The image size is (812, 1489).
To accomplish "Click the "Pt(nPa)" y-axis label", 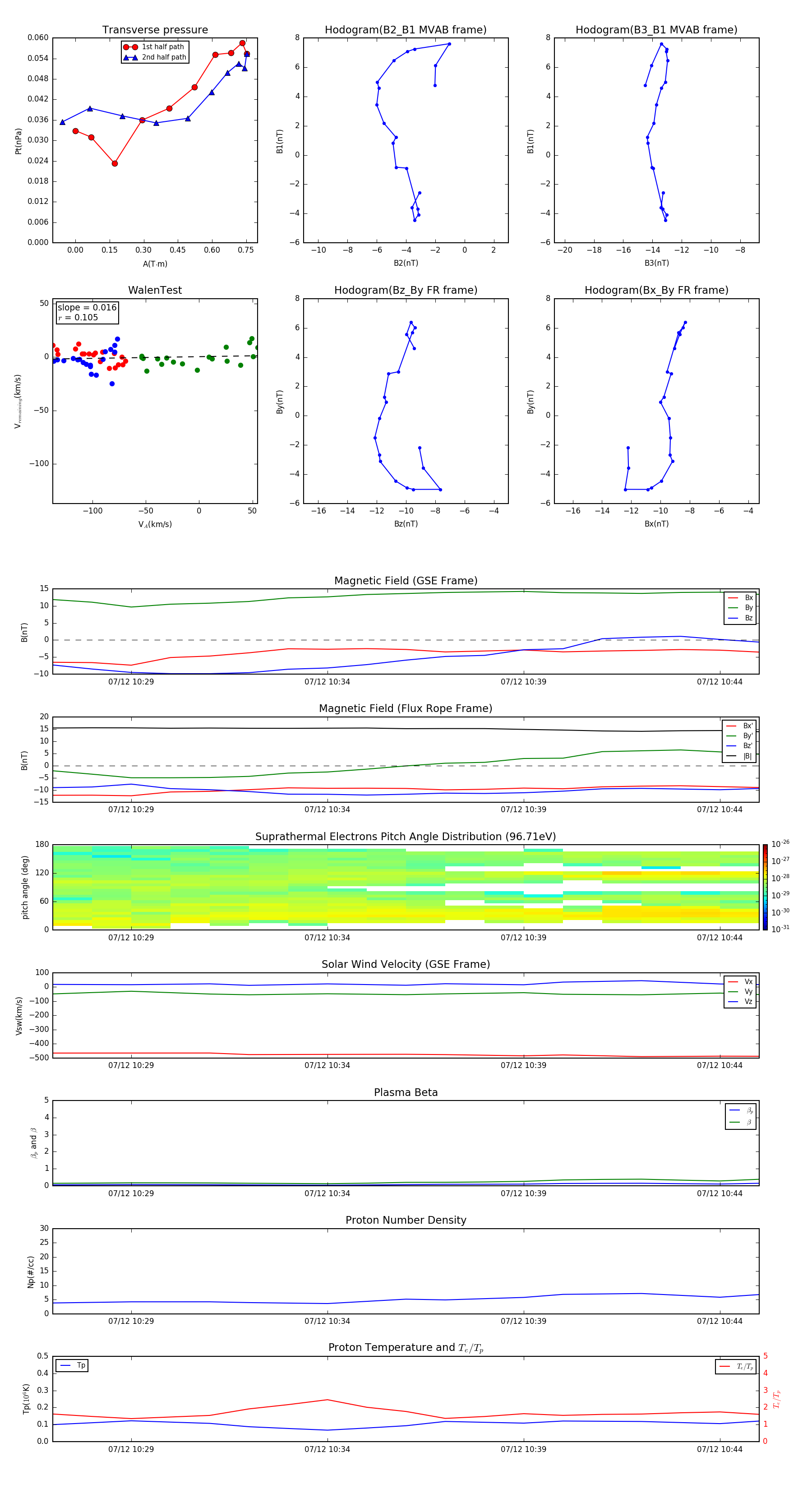I will click(18, 141).
